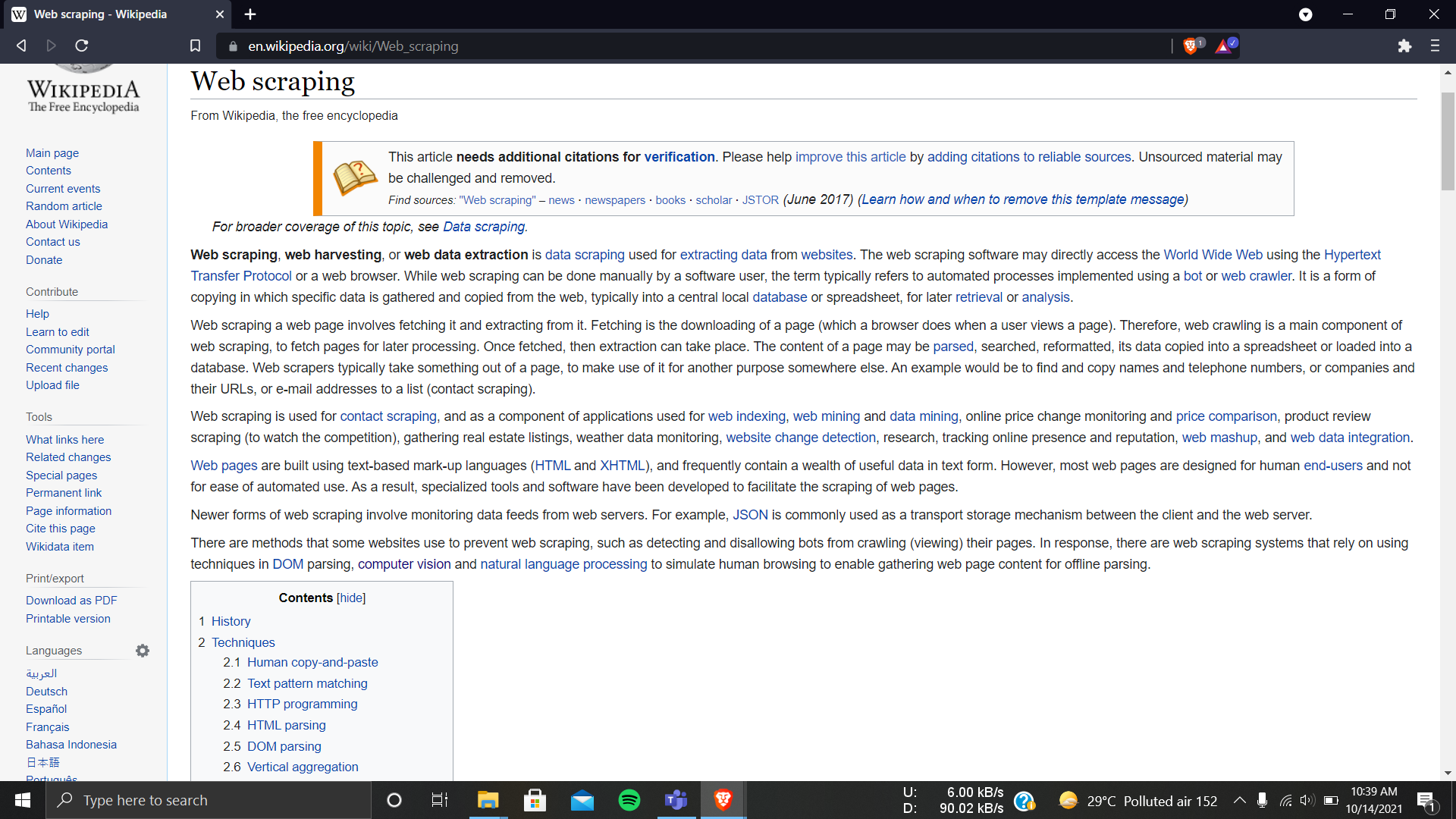Screen dimensions: 1456x819
Task: Bookmark this page using the bookmark icon
Action: (x=195, y=46)
